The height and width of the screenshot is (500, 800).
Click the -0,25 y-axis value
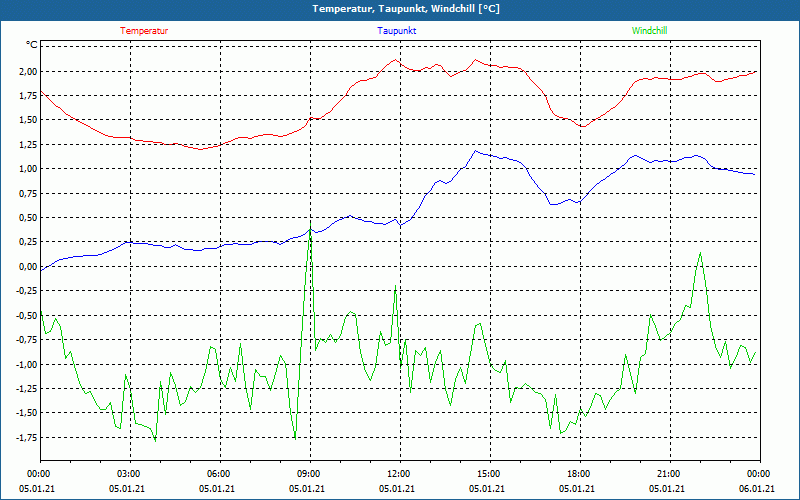coord(27,291)
